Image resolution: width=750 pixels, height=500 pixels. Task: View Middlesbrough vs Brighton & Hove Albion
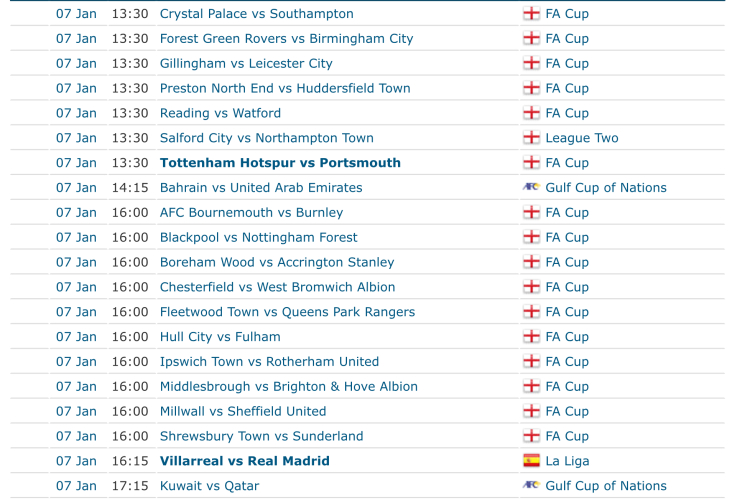tap(289, 386)
